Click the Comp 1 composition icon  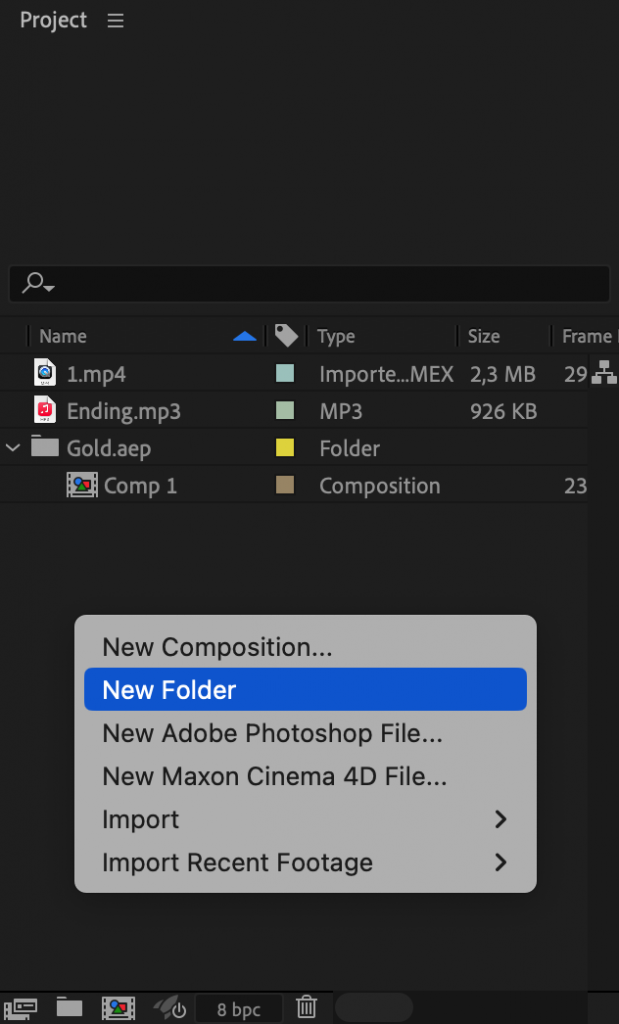click(x=82, y=485)
